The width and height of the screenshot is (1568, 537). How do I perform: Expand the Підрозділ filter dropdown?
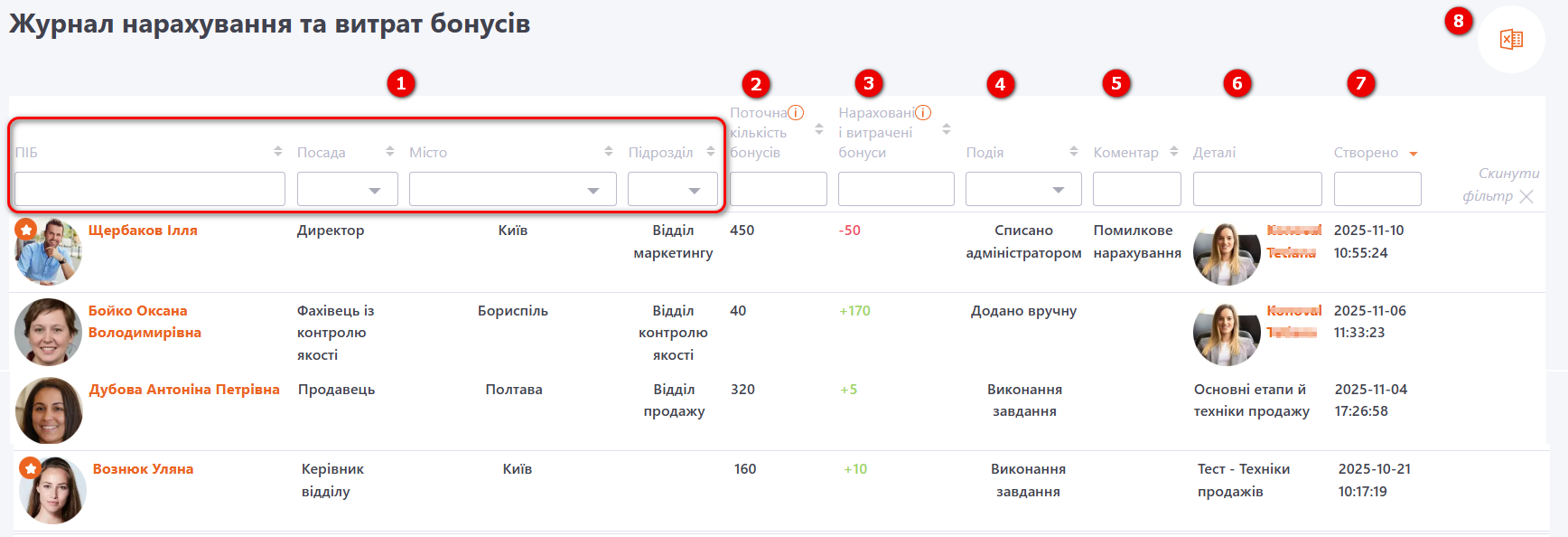pos(673,190)
